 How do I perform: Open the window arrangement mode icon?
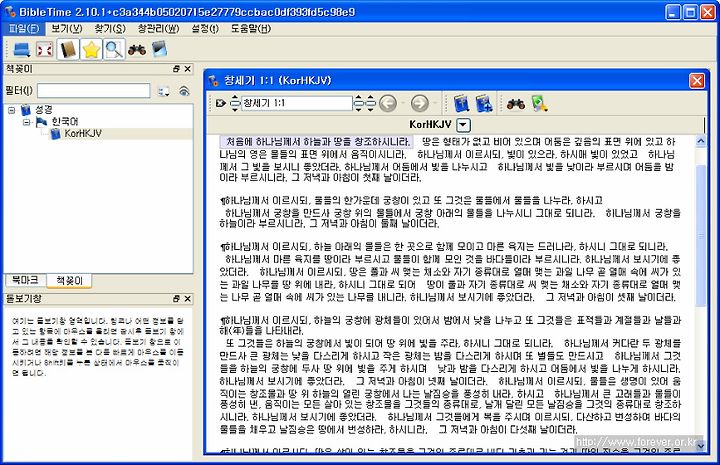[x=22, y=49]
